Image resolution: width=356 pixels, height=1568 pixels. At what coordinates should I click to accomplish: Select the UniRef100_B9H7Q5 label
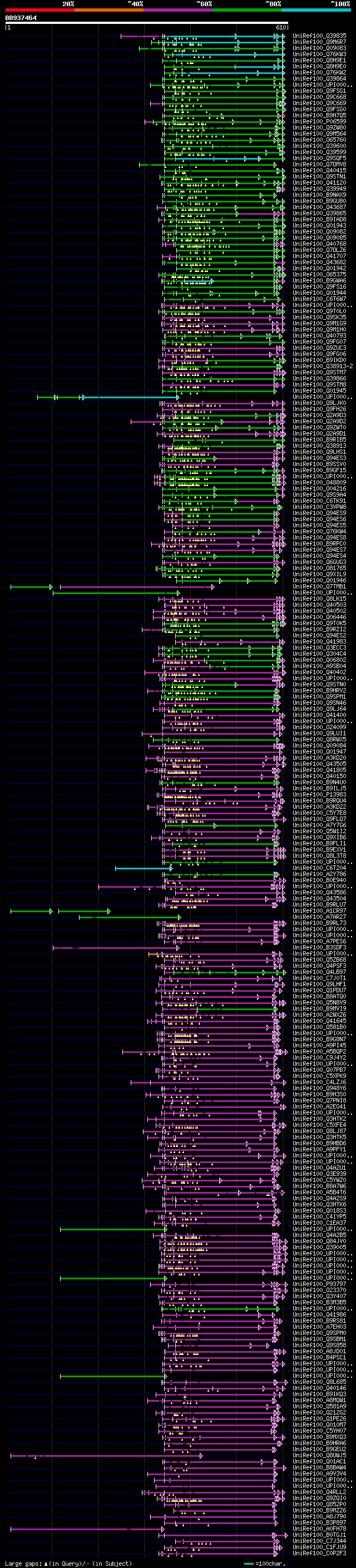[x=319, y=115]
